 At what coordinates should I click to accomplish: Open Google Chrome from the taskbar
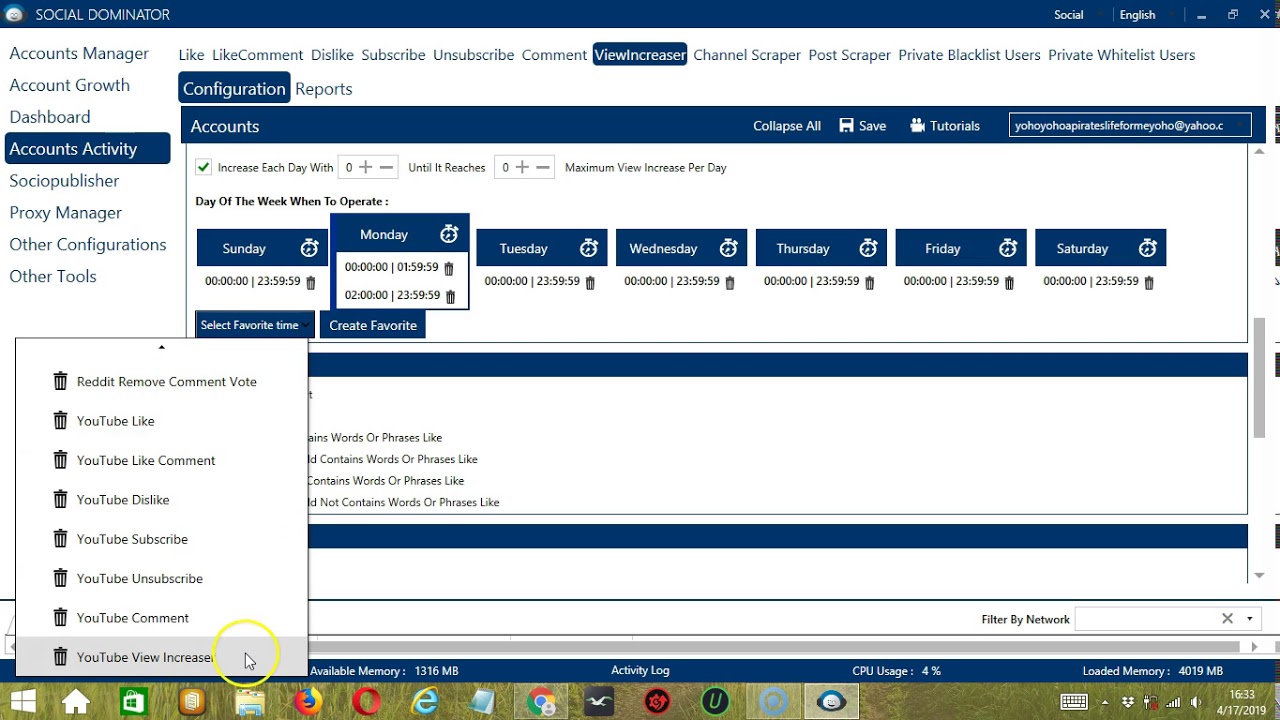click(x=542, y=702)
